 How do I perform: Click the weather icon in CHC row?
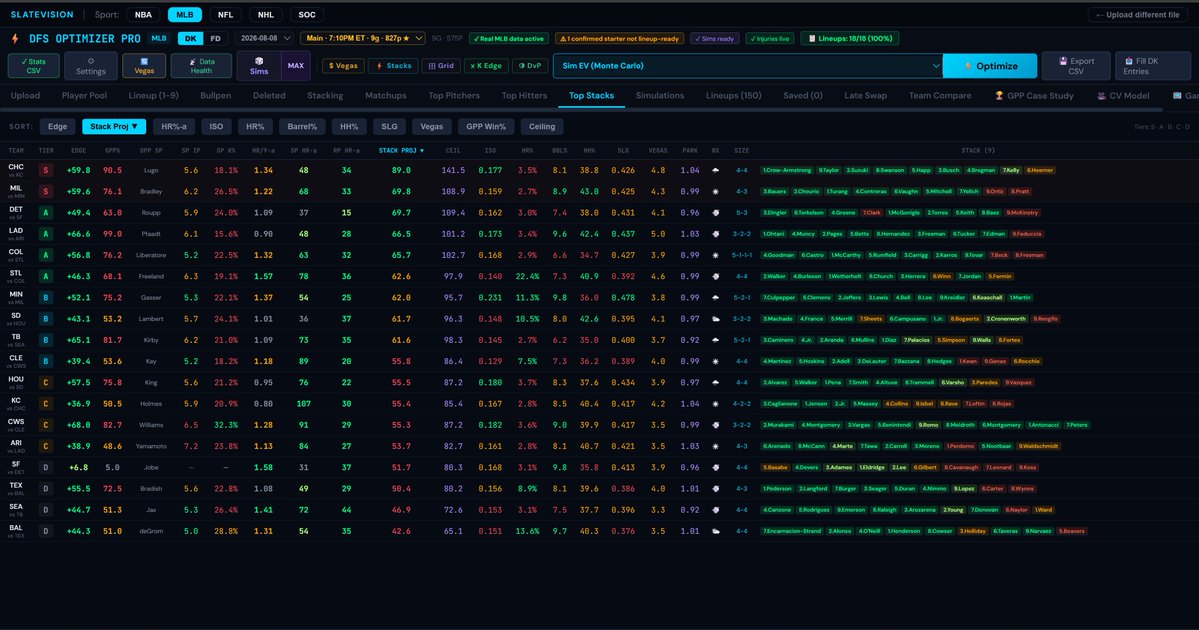point(716,170)
